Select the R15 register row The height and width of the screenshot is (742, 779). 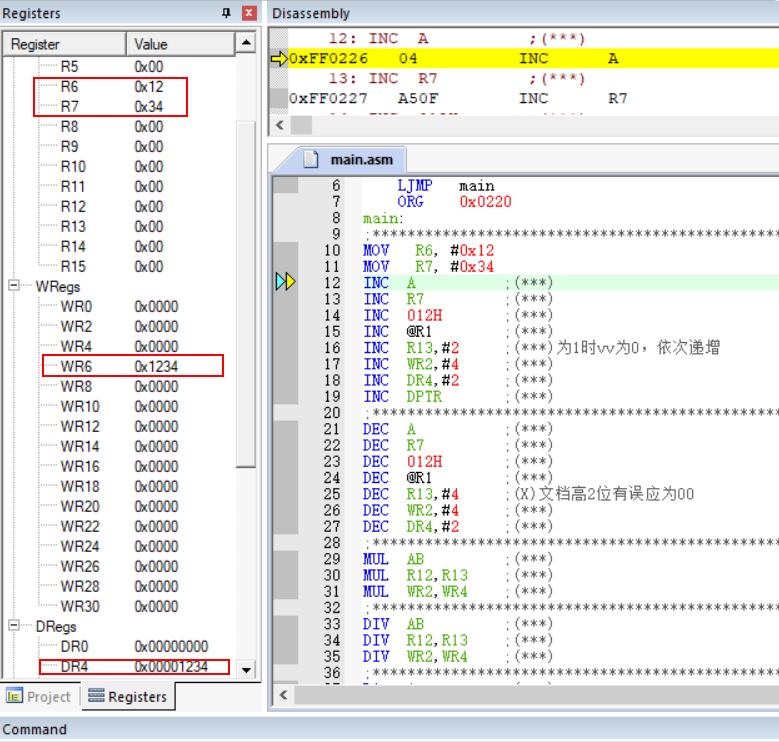click(119, 266)
